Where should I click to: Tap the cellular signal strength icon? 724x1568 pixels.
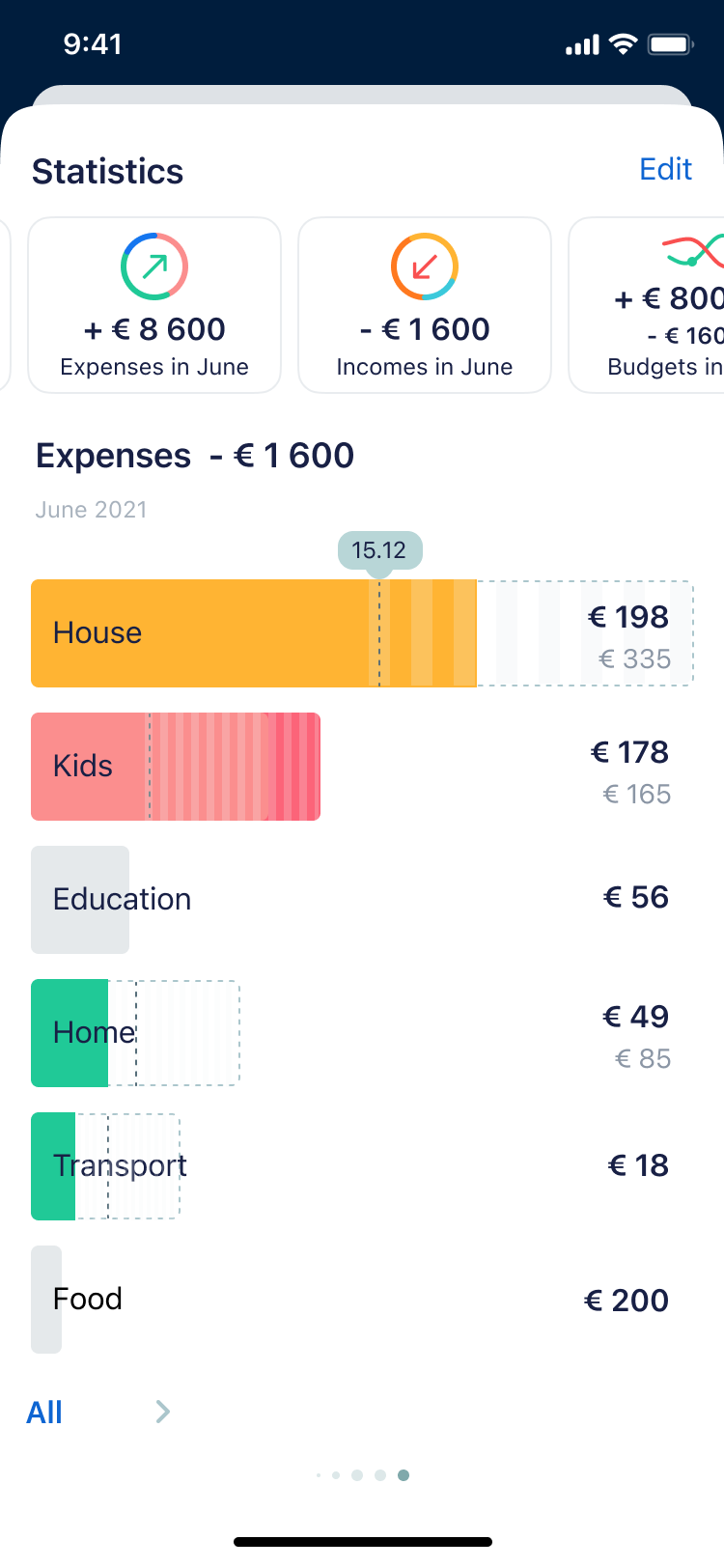582,45
